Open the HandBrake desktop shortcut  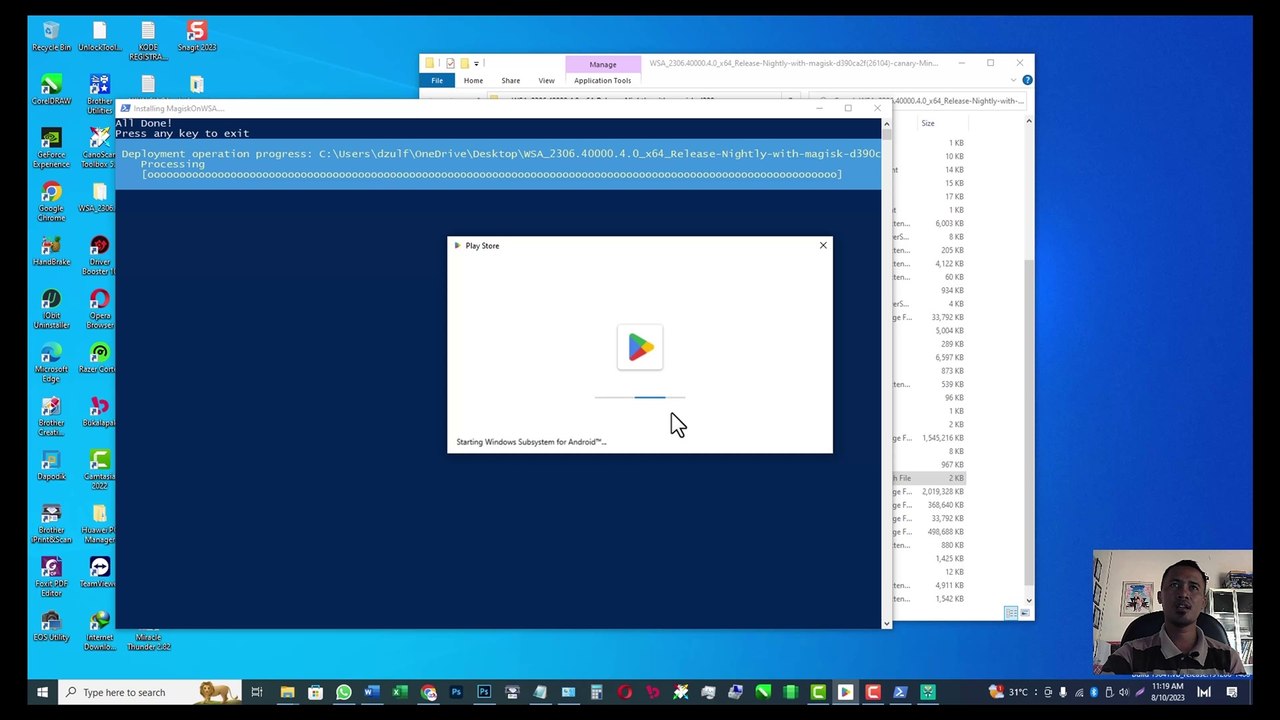(51, 251)
